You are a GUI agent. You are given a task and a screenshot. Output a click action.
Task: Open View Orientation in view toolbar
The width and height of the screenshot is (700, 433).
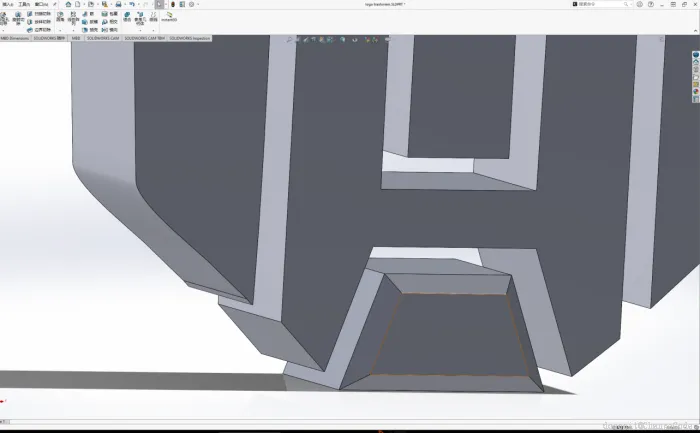pyautogui.click(x=329, y=40)
